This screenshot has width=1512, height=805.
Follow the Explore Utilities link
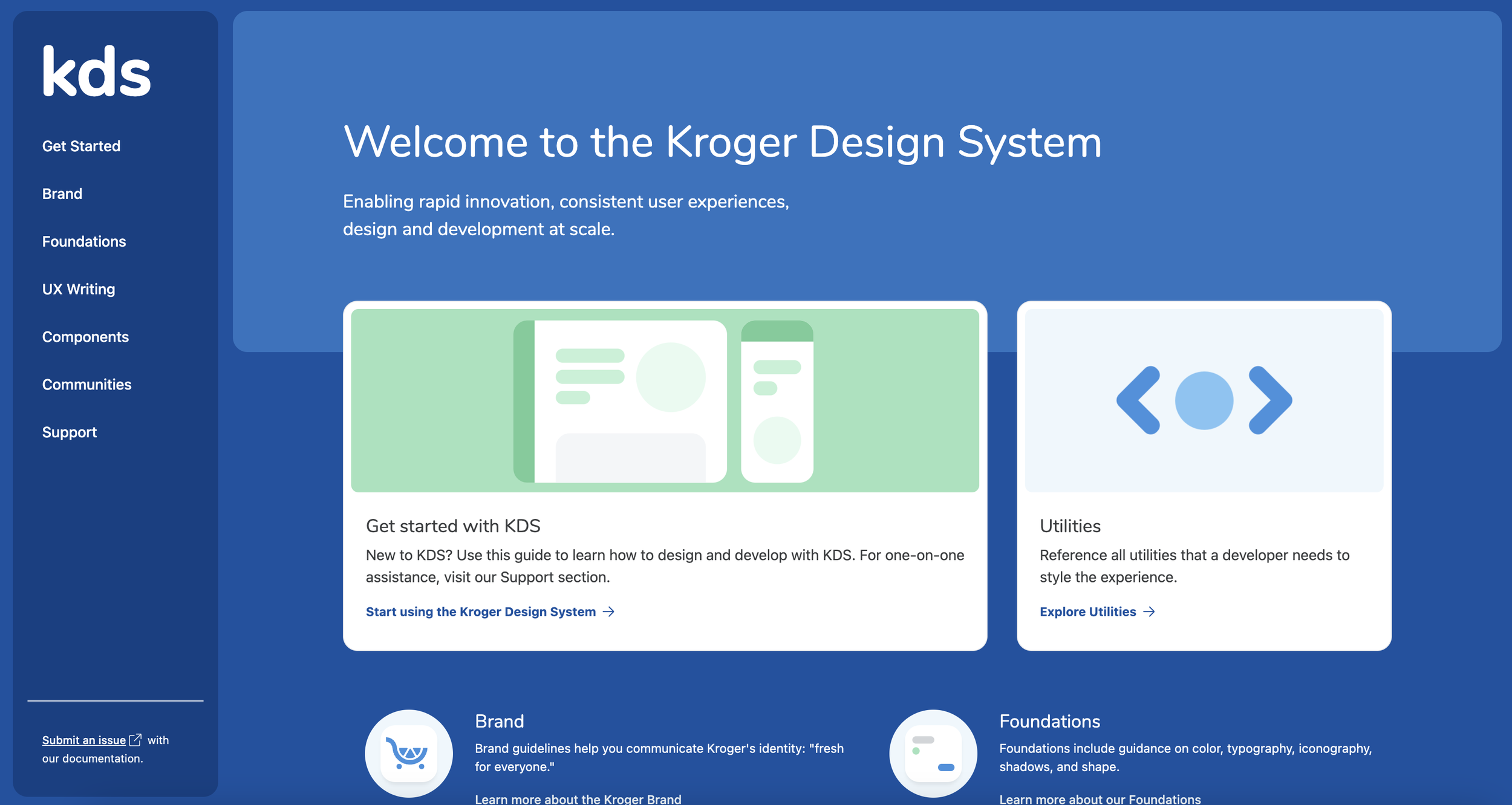pyautogui.click(x=1087, y=611)
